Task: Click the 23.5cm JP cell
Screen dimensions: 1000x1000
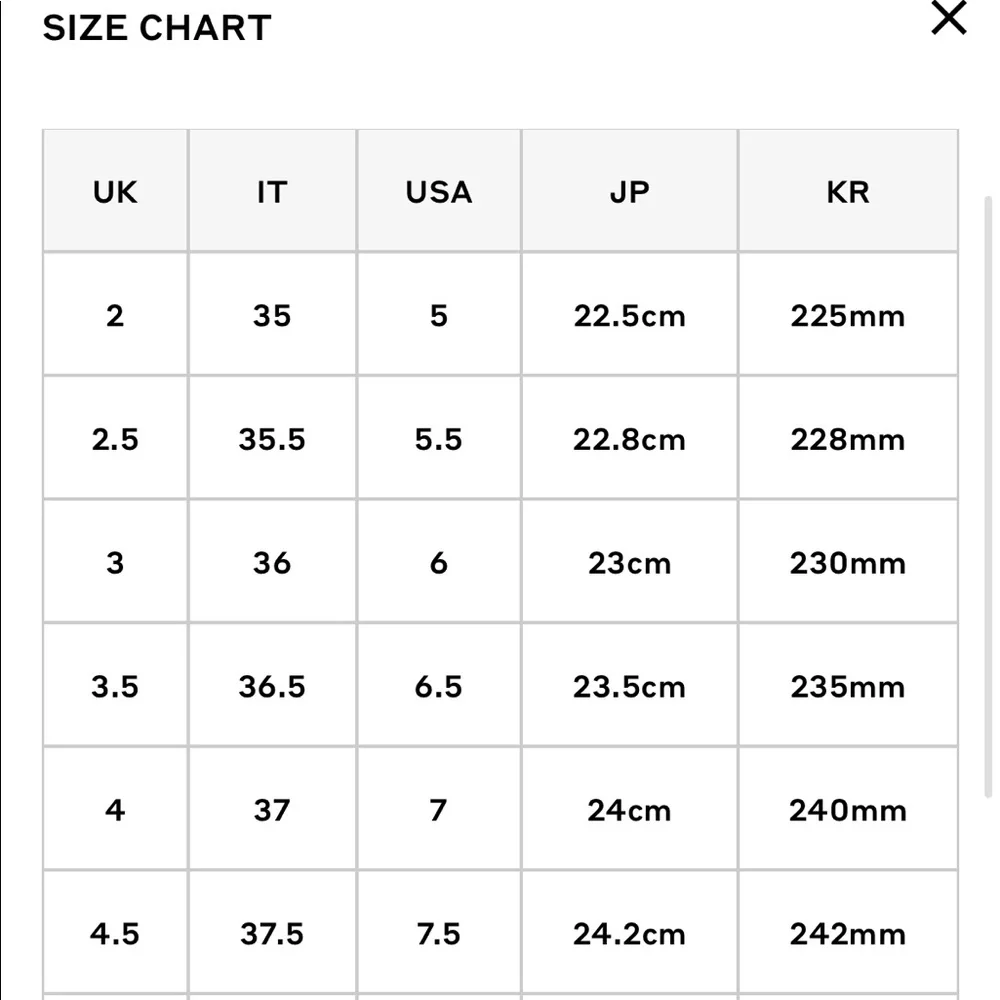Action: tap(629, 687)
